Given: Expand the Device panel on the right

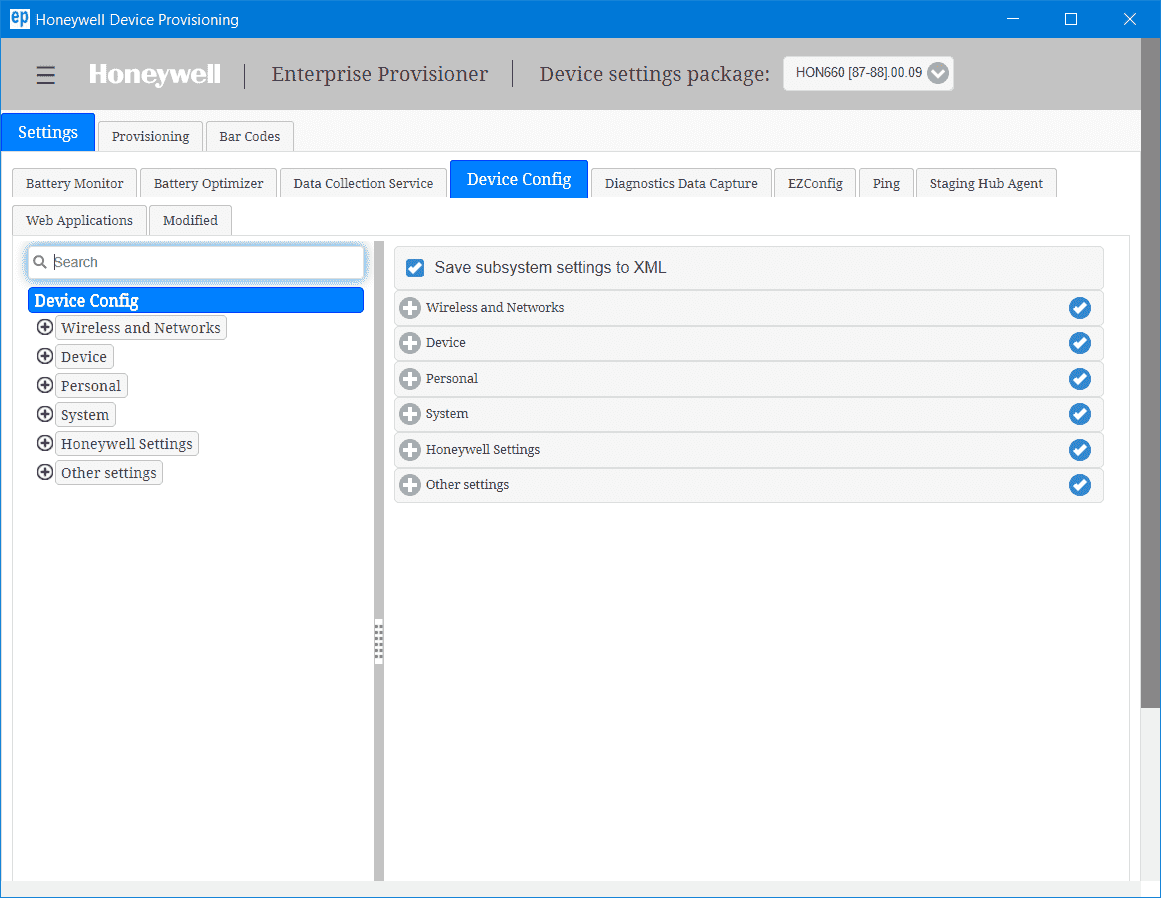Looking at the screenshot, I should coord(410,343).
